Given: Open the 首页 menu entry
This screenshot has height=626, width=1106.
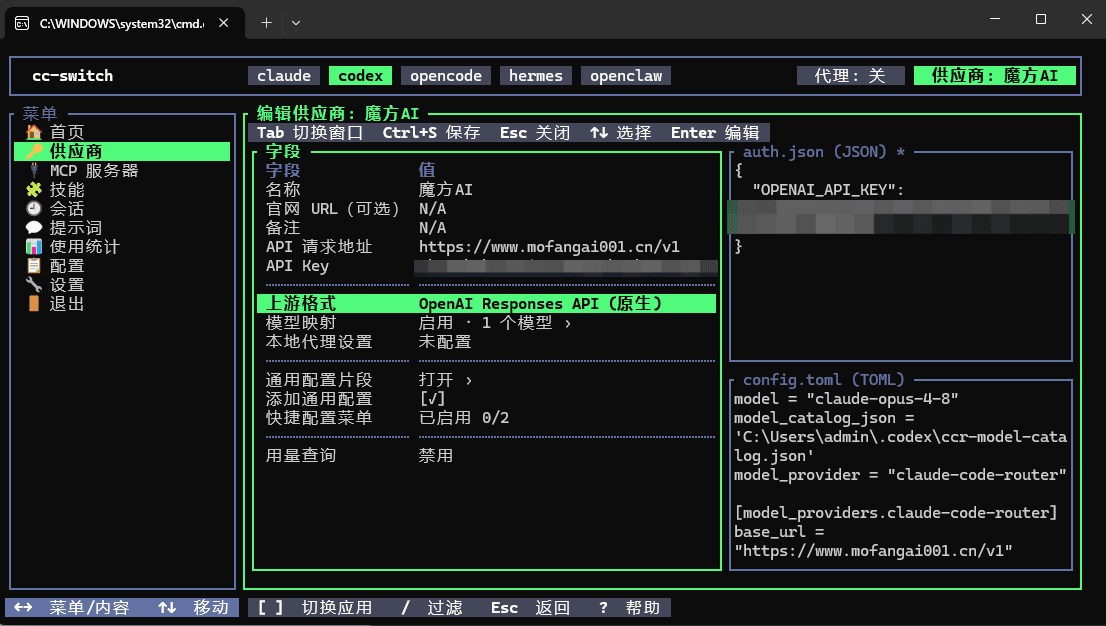Looking at the screenshot, I should click(x=67, y=132).
